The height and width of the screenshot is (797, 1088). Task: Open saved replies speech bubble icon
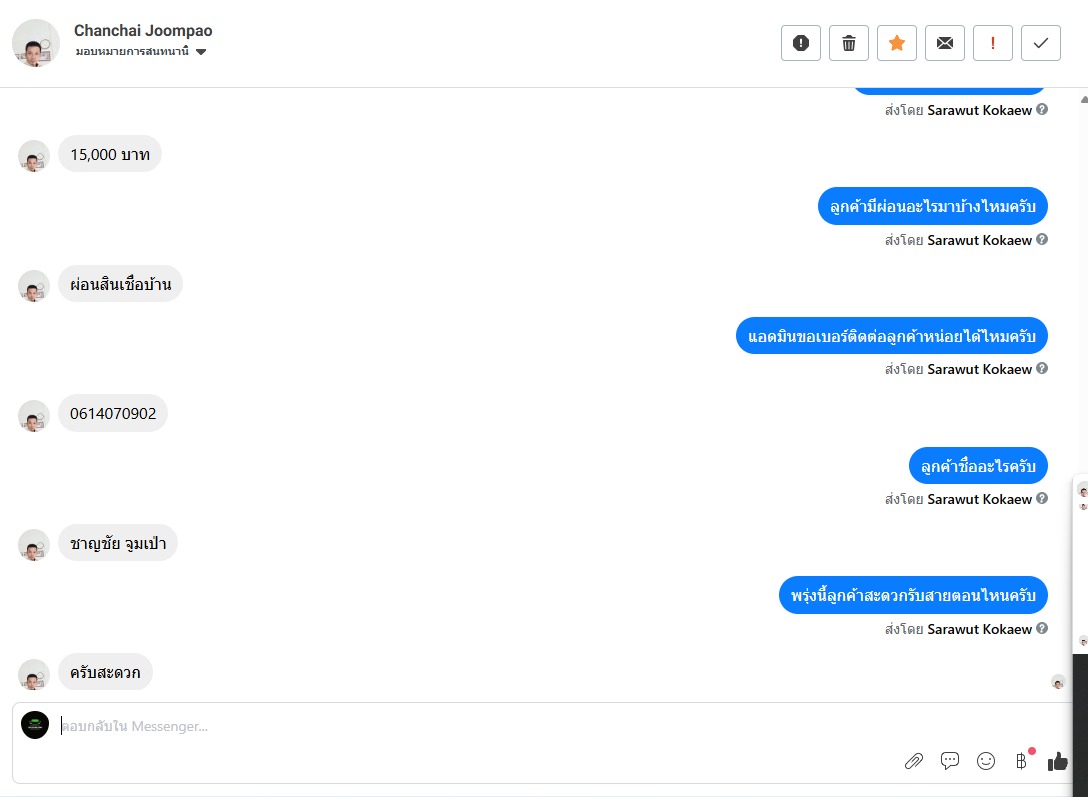[x=950, y=761]
